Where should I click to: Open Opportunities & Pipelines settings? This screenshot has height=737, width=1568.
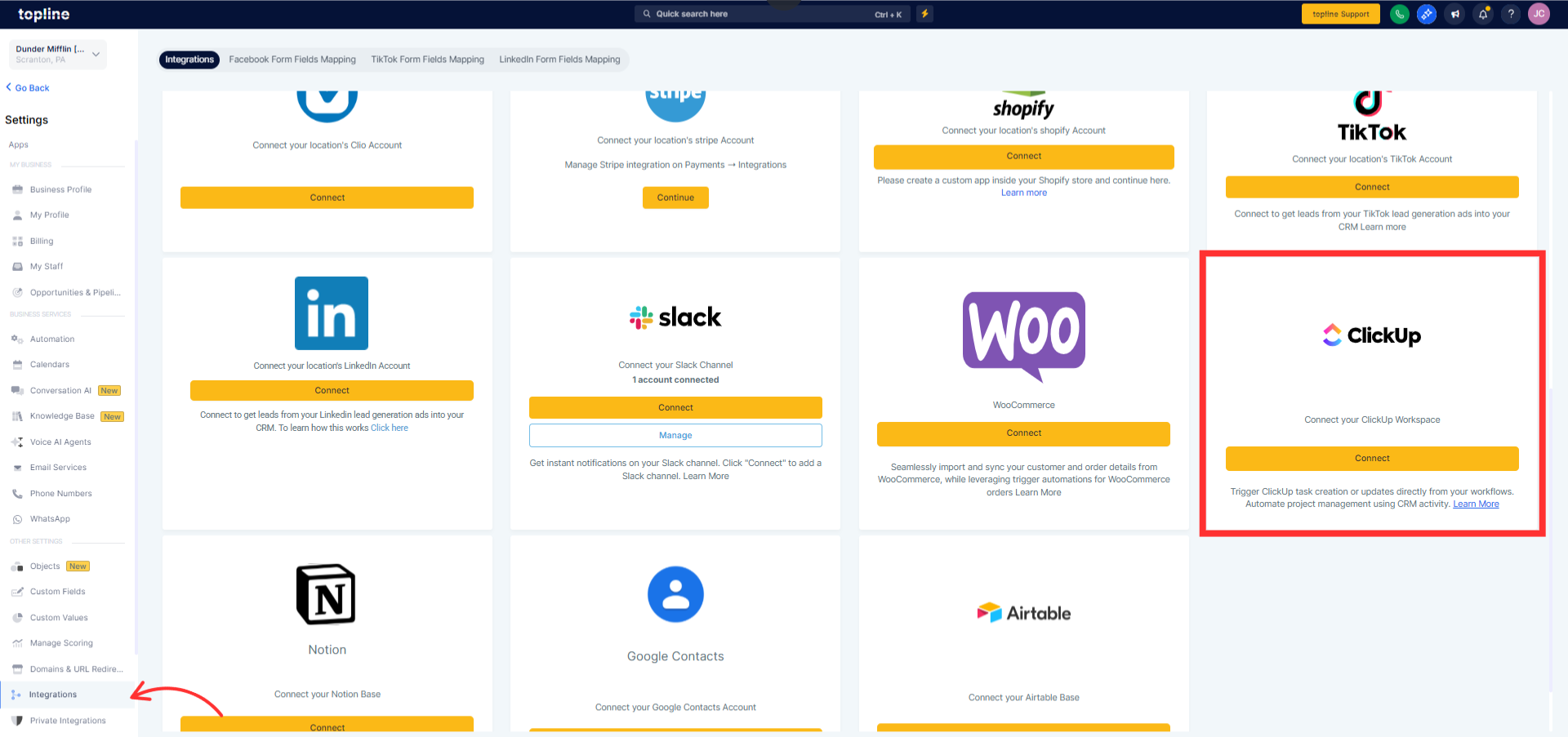tap(75, 293)
